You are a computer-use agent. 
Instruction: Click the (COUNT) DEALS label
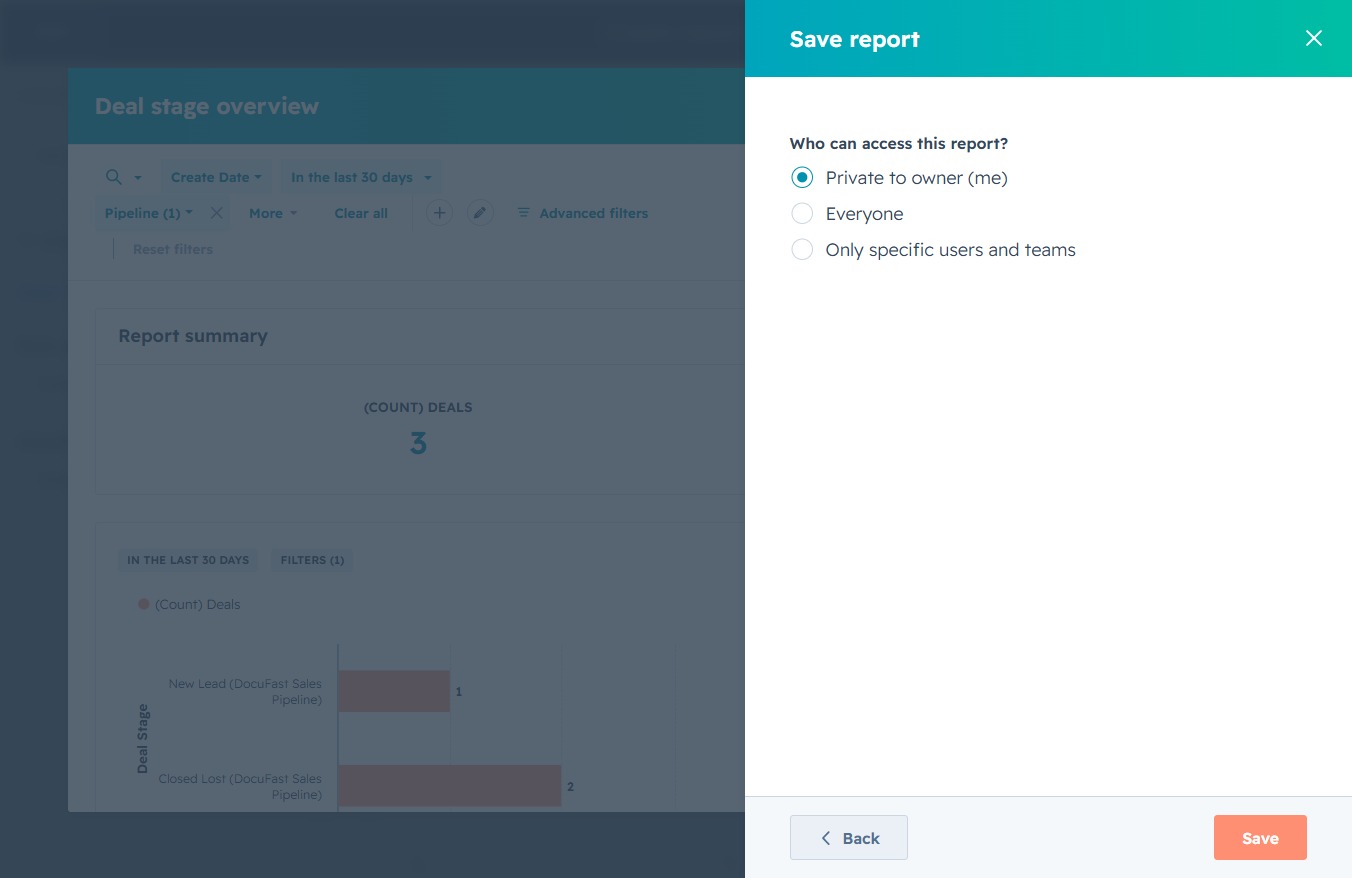(418, 408)
